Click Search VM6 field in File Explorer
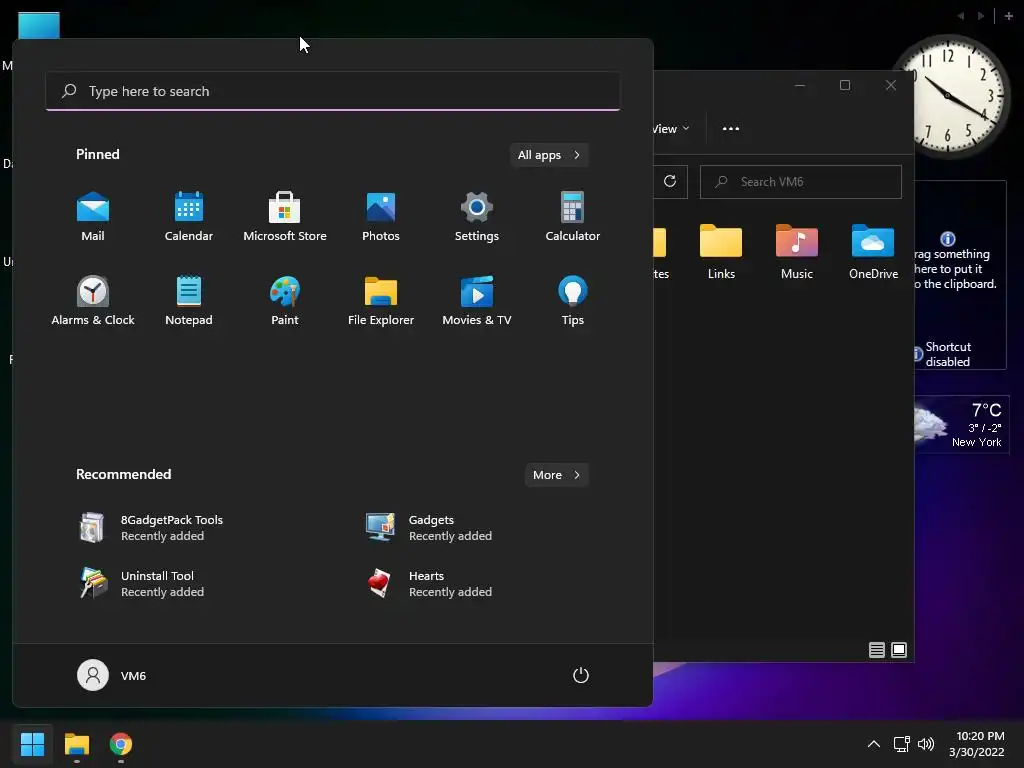The width and height of the screenshot is (1024, 768). [801, 182]
